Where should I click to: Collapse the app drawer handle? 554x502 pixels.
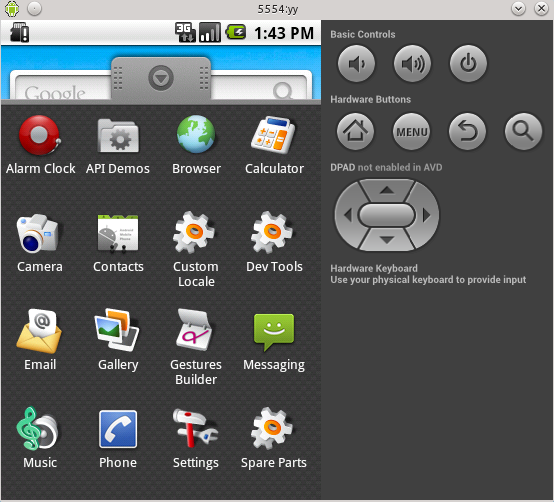(161, 78)
